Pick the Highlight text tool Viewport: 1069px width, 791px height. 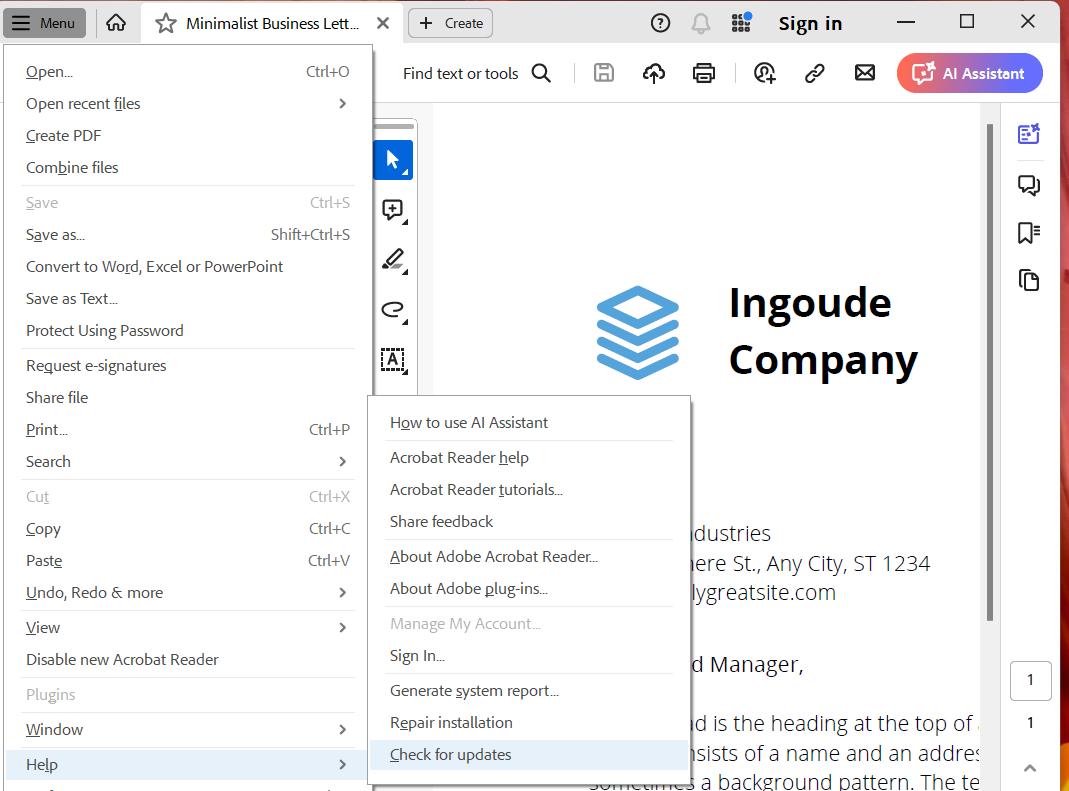click(393, 260)
